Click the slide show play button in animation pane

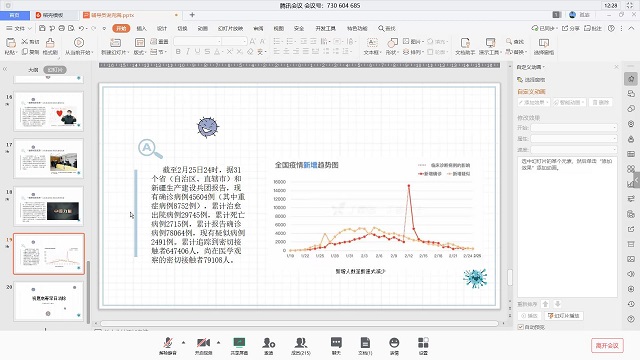coord(564,316)
